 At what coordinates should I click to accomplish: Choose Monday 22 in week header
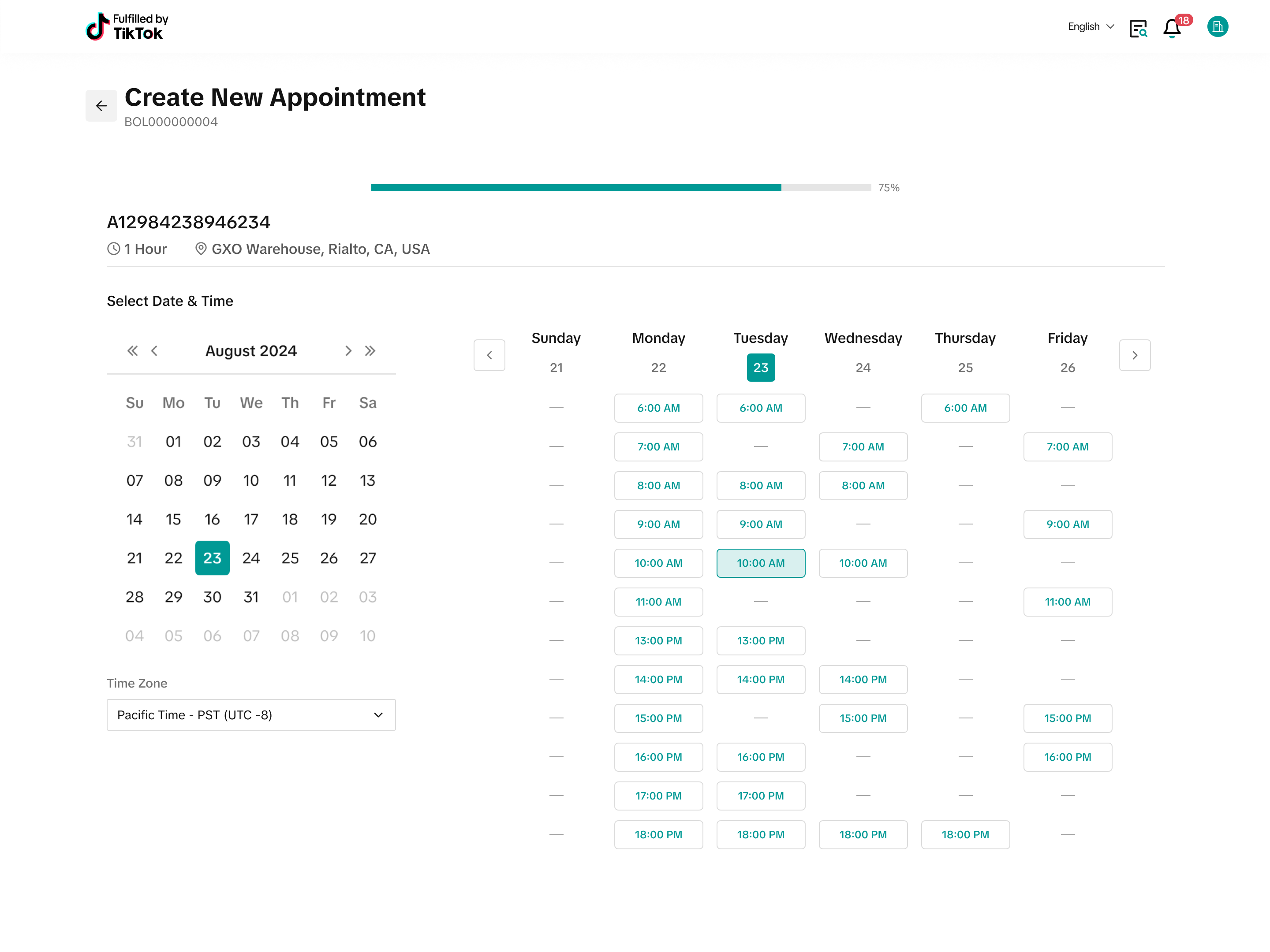coord(658,367)
